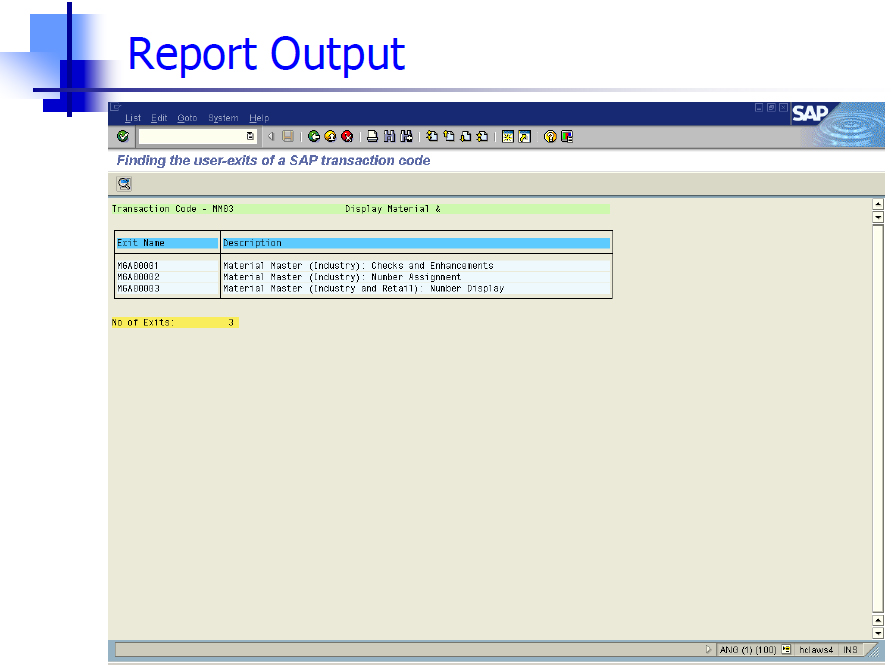Click the green checkmark Enter icon

click(x=123, y=136)
